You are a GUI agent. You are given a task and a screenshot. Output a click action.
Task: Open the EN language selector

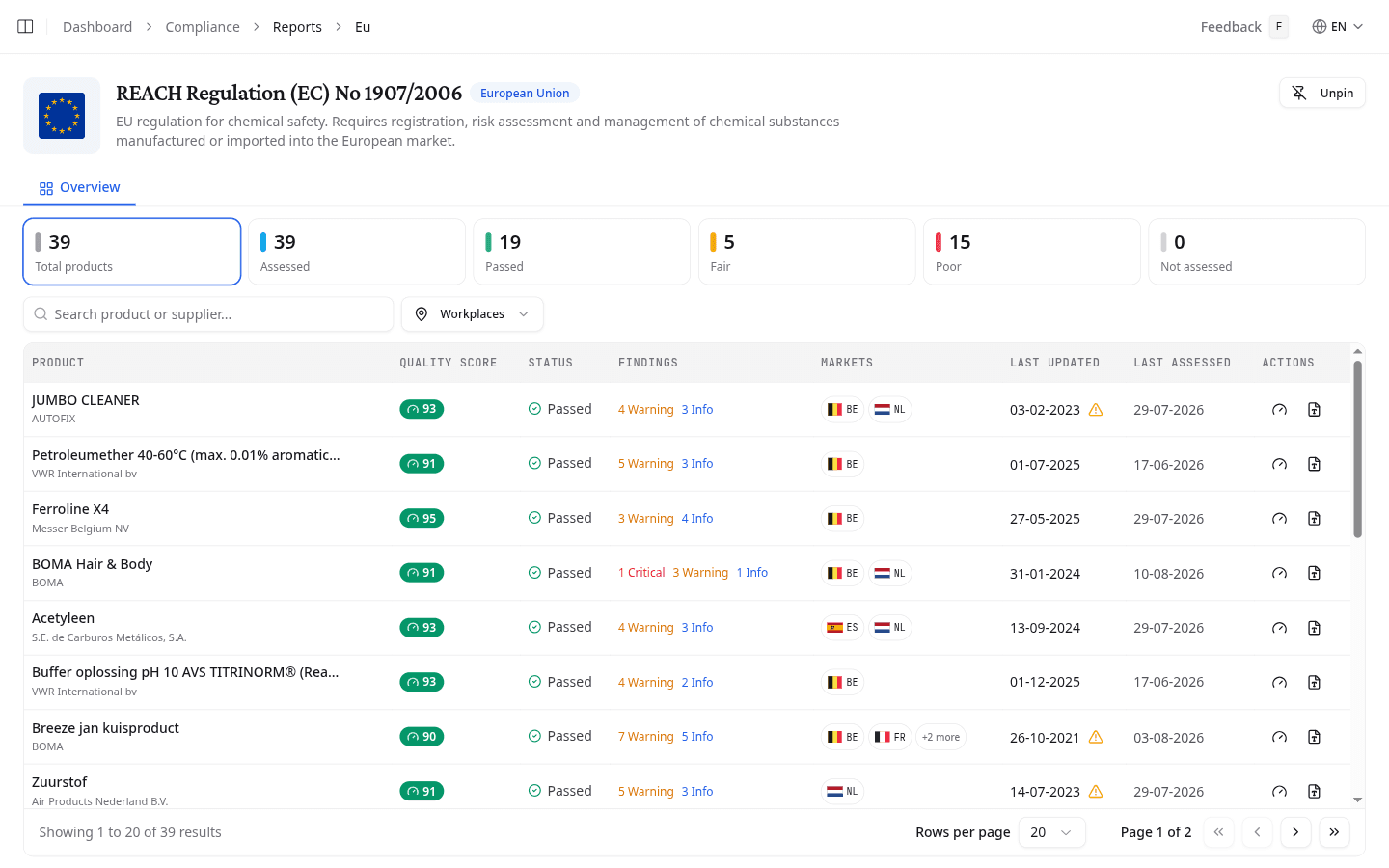click(1338, 27)
